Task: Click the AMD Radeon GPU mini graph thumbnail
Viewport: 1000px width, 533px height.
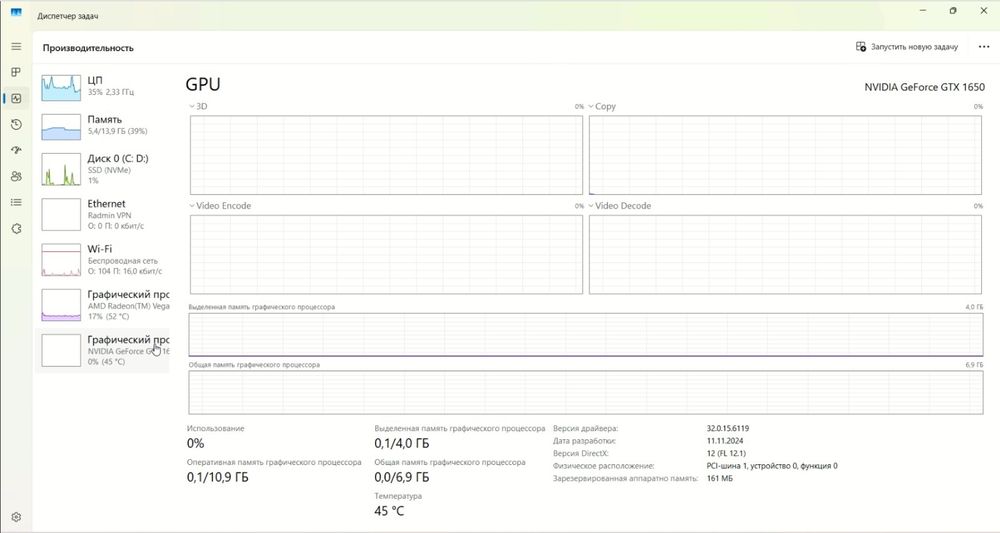Action: [x=61, y=305]
